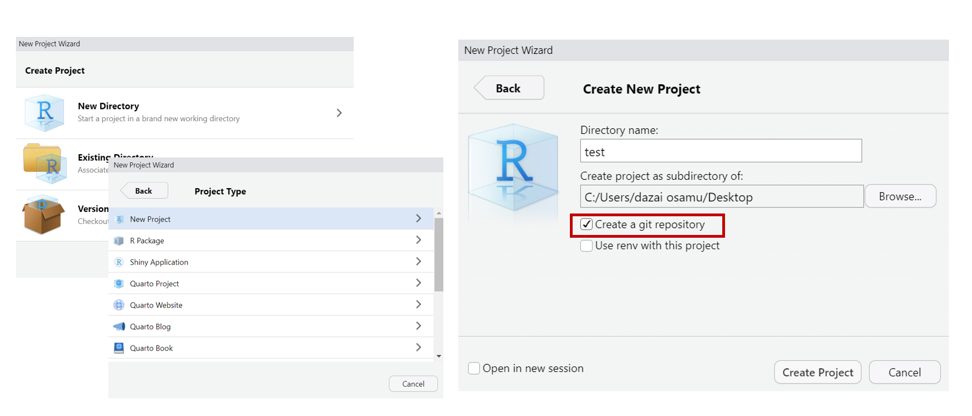The height and width of the screenshot is (416, 972).
Task: Expand New Directory with its chevron arrow
Action: click(x=339, y=113)
